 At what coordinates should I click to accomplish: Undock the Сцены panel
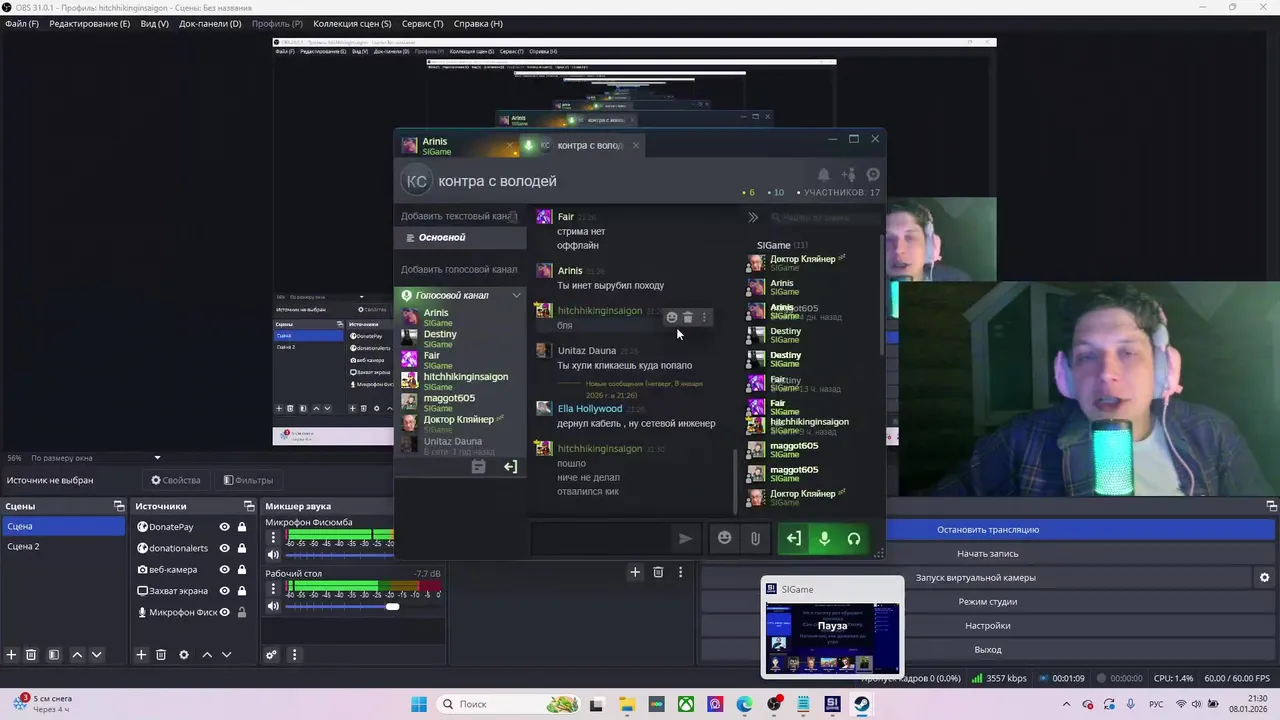119,506
